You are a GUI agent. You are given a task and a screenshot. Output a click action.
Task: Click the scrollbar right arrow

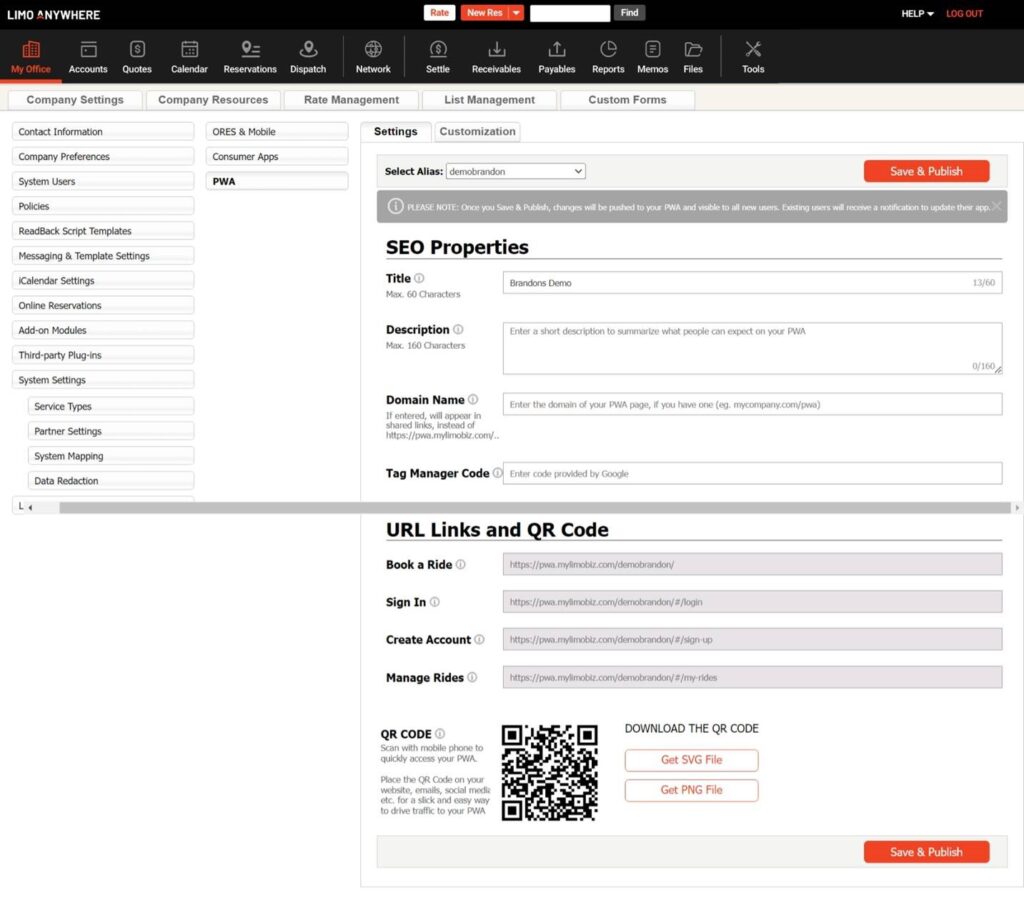click(1017, 507)
